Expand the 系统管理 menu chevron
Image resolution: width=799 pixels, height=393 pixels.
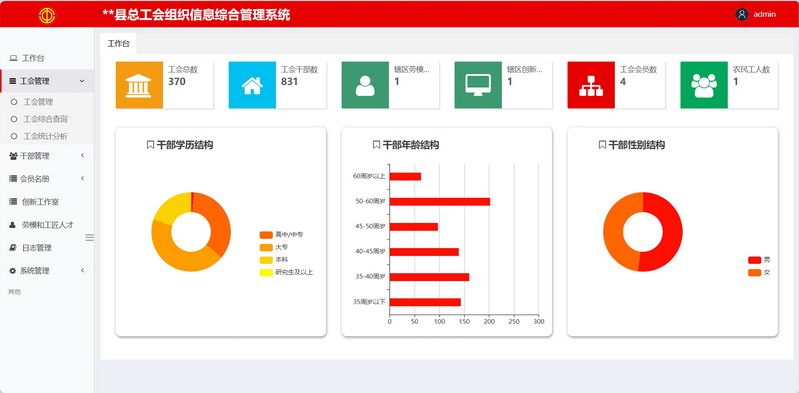[82, 270]
